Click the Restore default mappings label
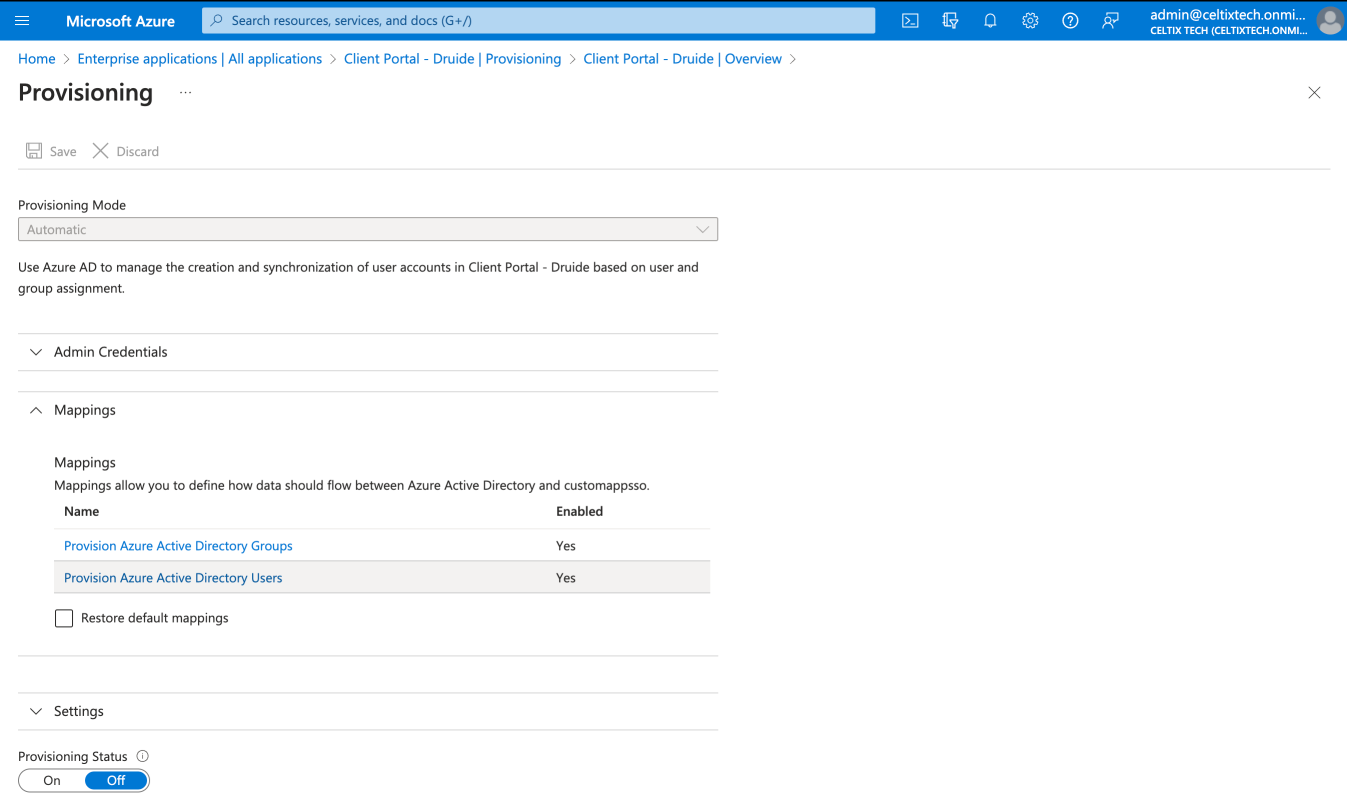Viewport: 1347px width, 809px height. pos(155,618)
